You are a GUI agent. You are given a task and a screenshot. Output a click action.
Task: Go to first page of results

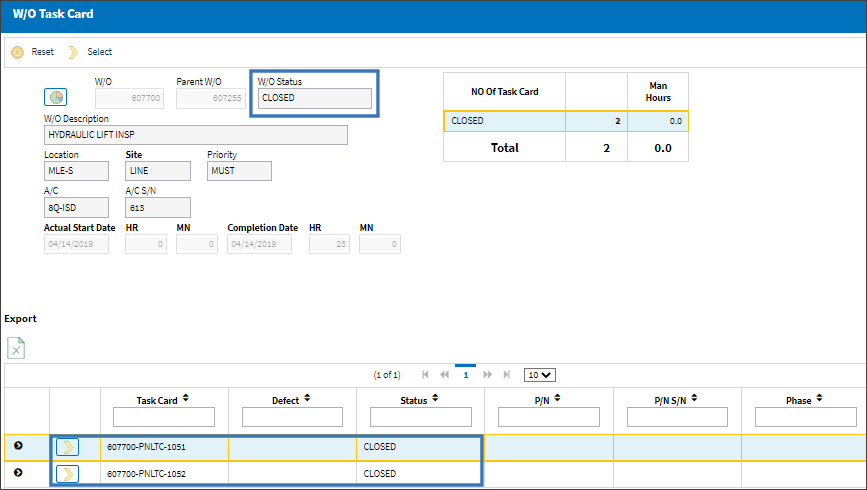(425, 375)
